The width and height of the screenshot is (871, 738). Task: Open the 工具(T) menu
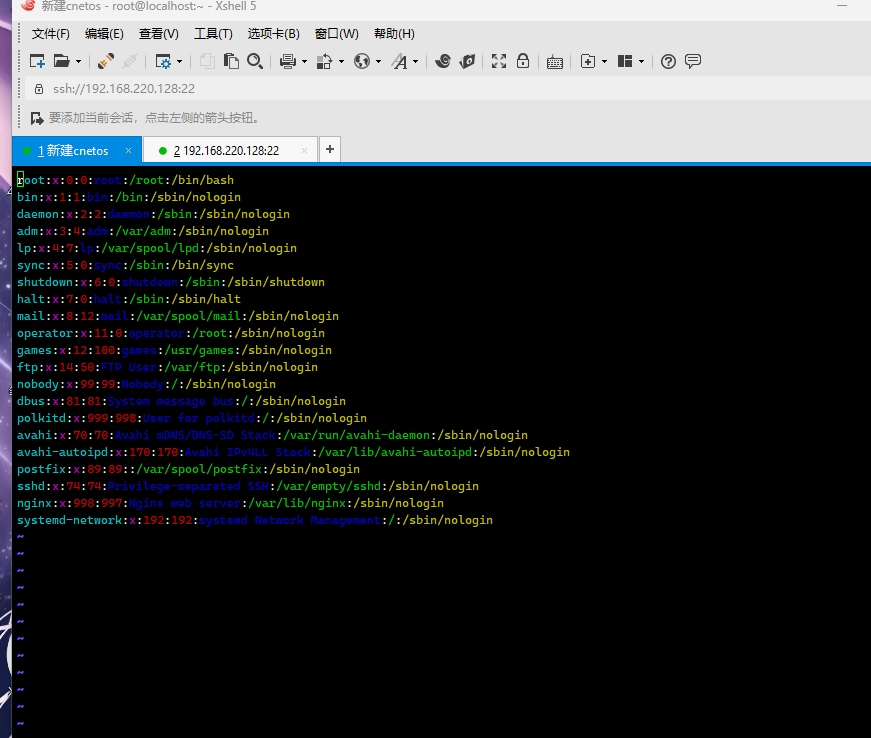pyautogui.click(x=213, y=34)
